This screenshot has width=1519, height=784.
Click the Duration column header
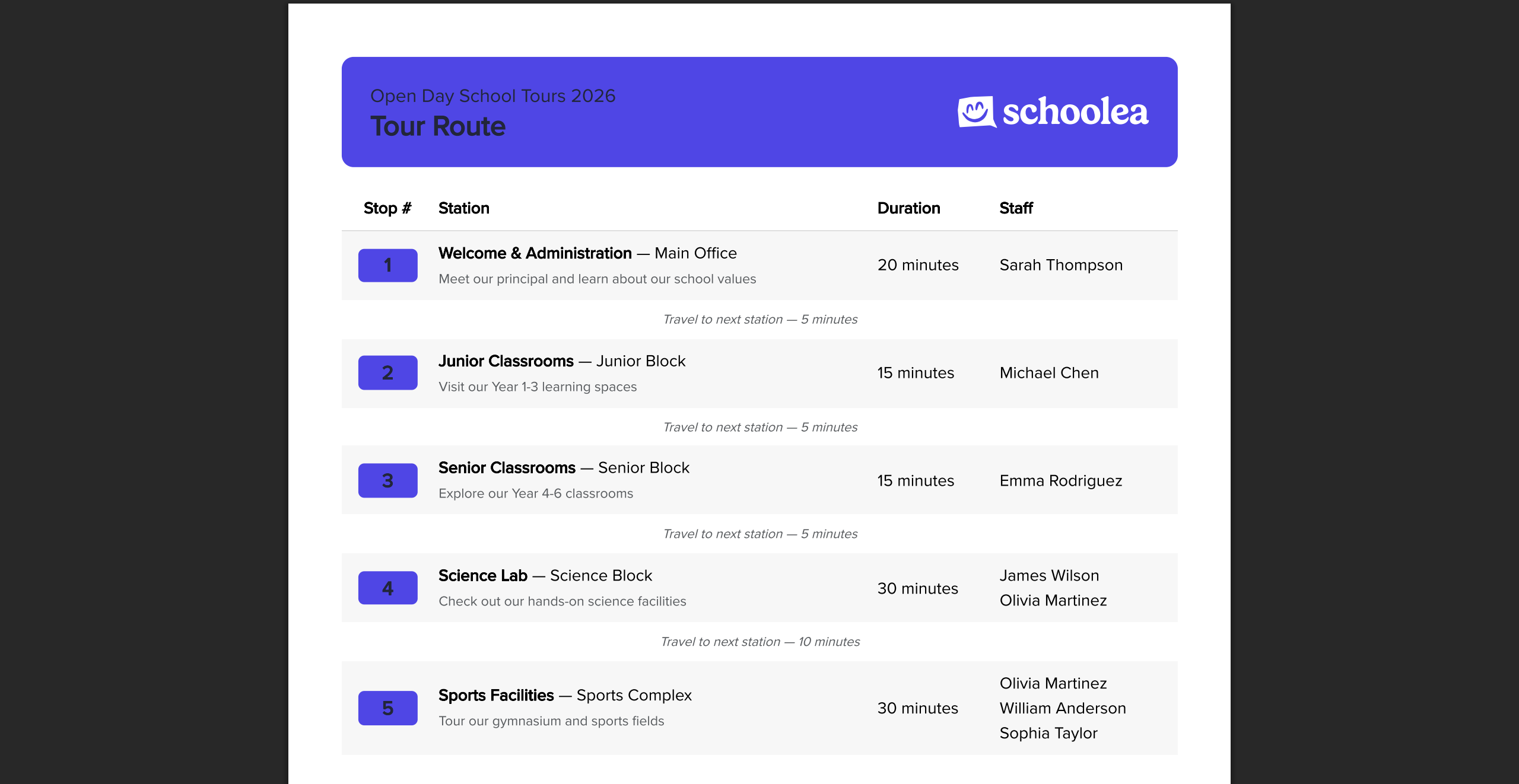(x=908, y=208)
